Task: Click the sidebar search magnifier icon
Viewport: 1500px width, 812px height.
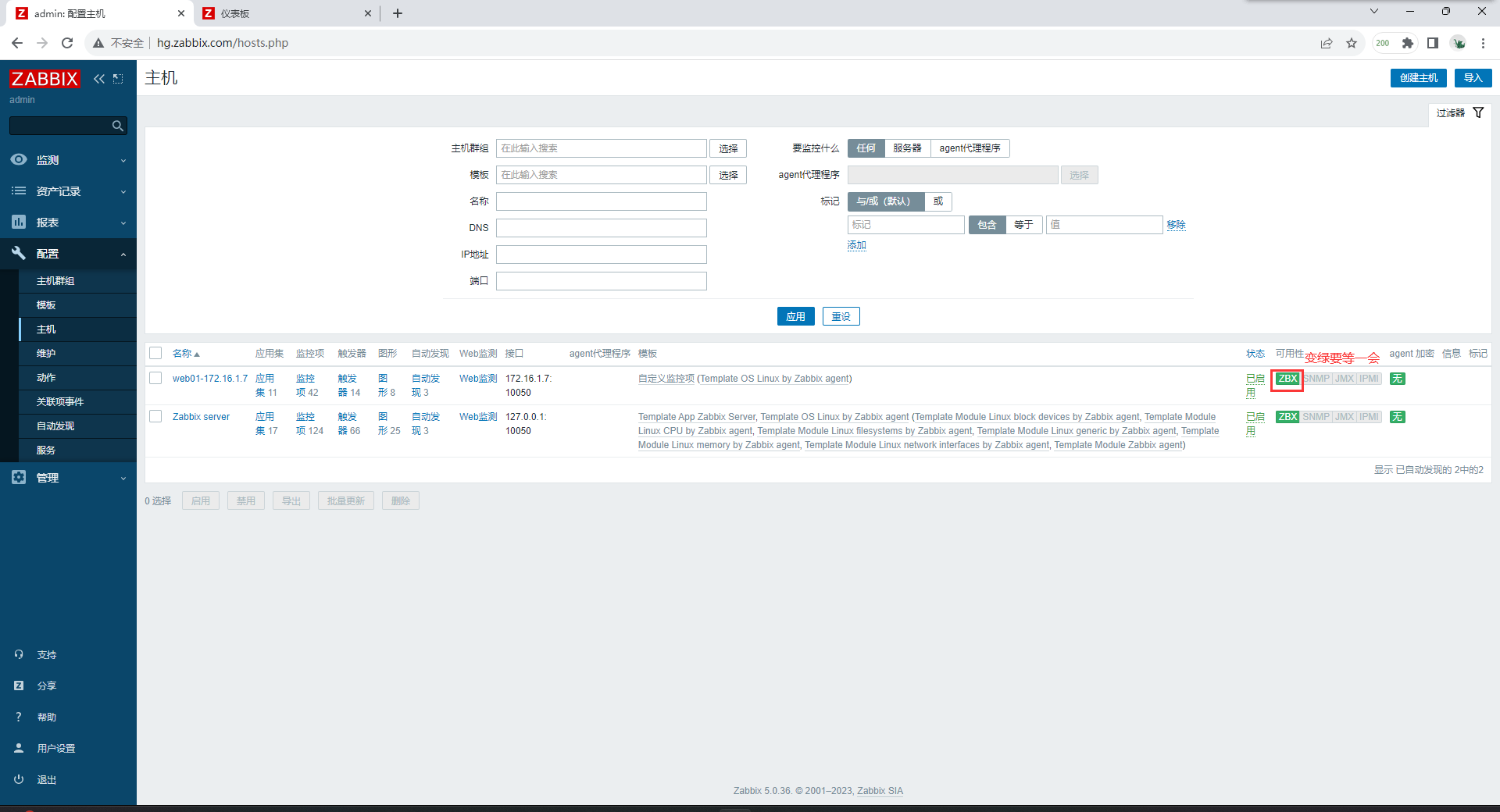Action: tap(117, 126)
